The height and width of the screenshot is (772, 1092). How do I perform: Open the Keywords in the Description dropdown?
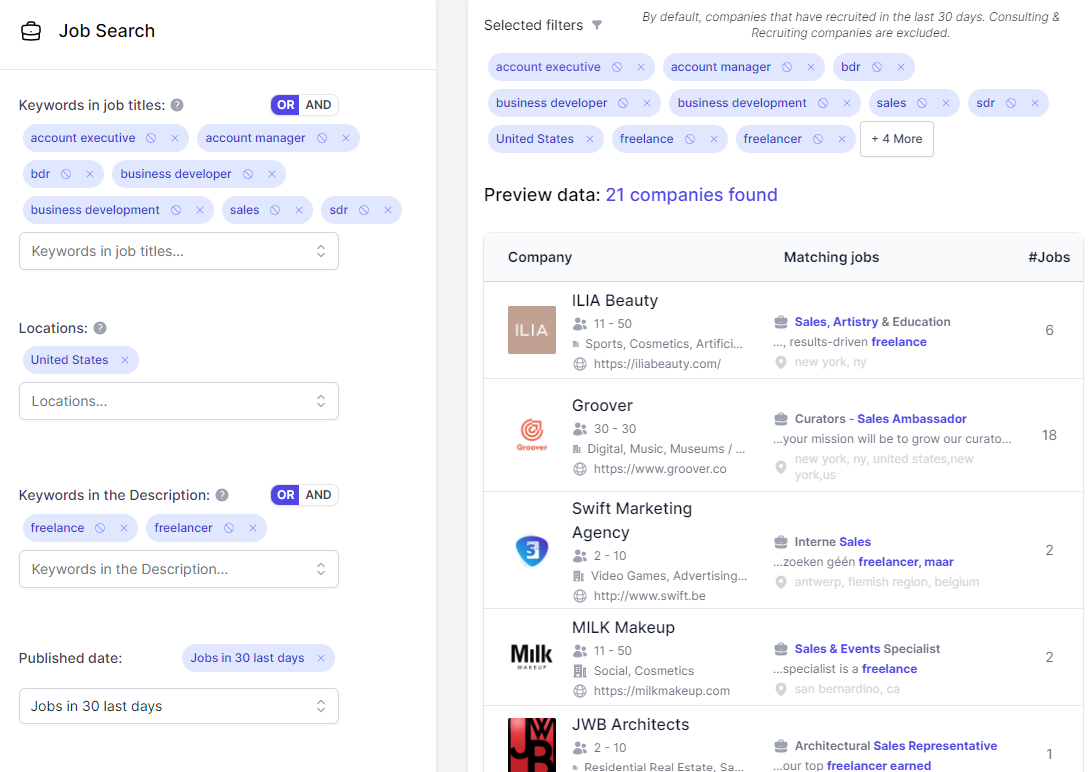[x=179, y=569]
